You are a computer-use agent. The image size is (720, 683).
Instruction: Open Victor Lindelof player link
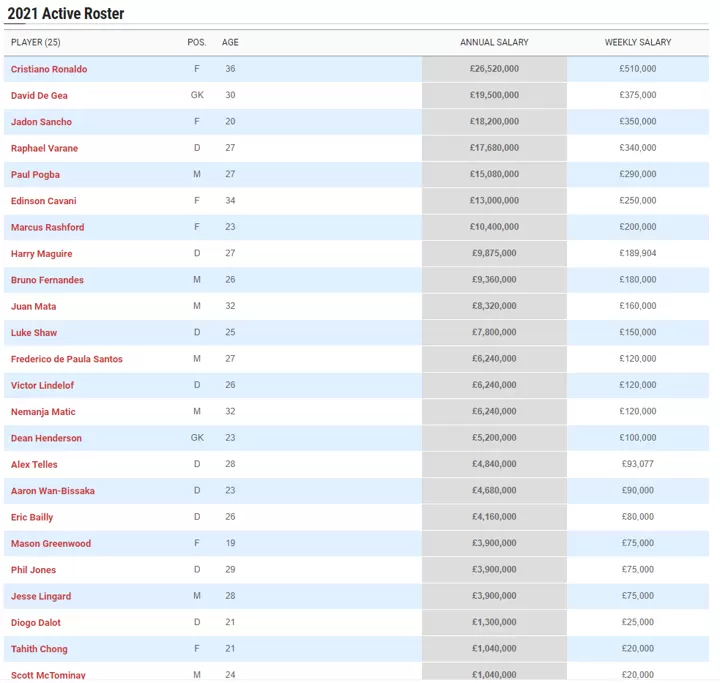coord(42,385)
